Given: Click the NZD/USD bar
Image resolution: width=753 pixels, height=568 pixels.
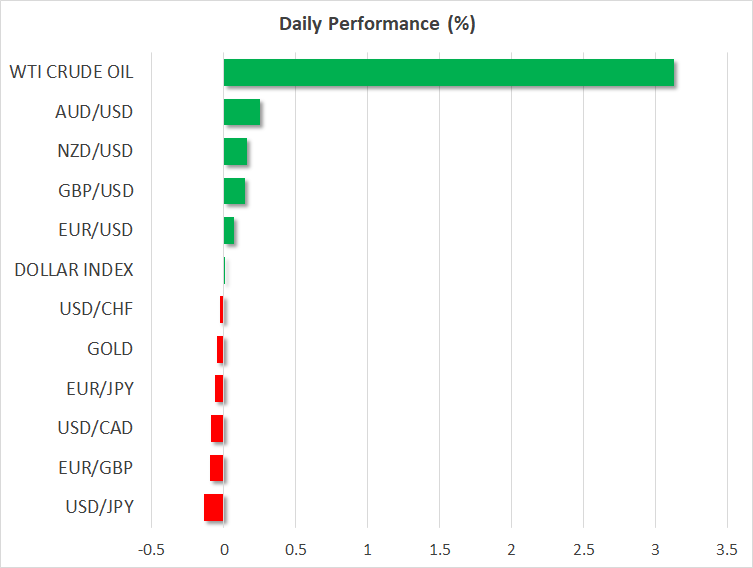Looking at the screenshot, I should 235,152.
